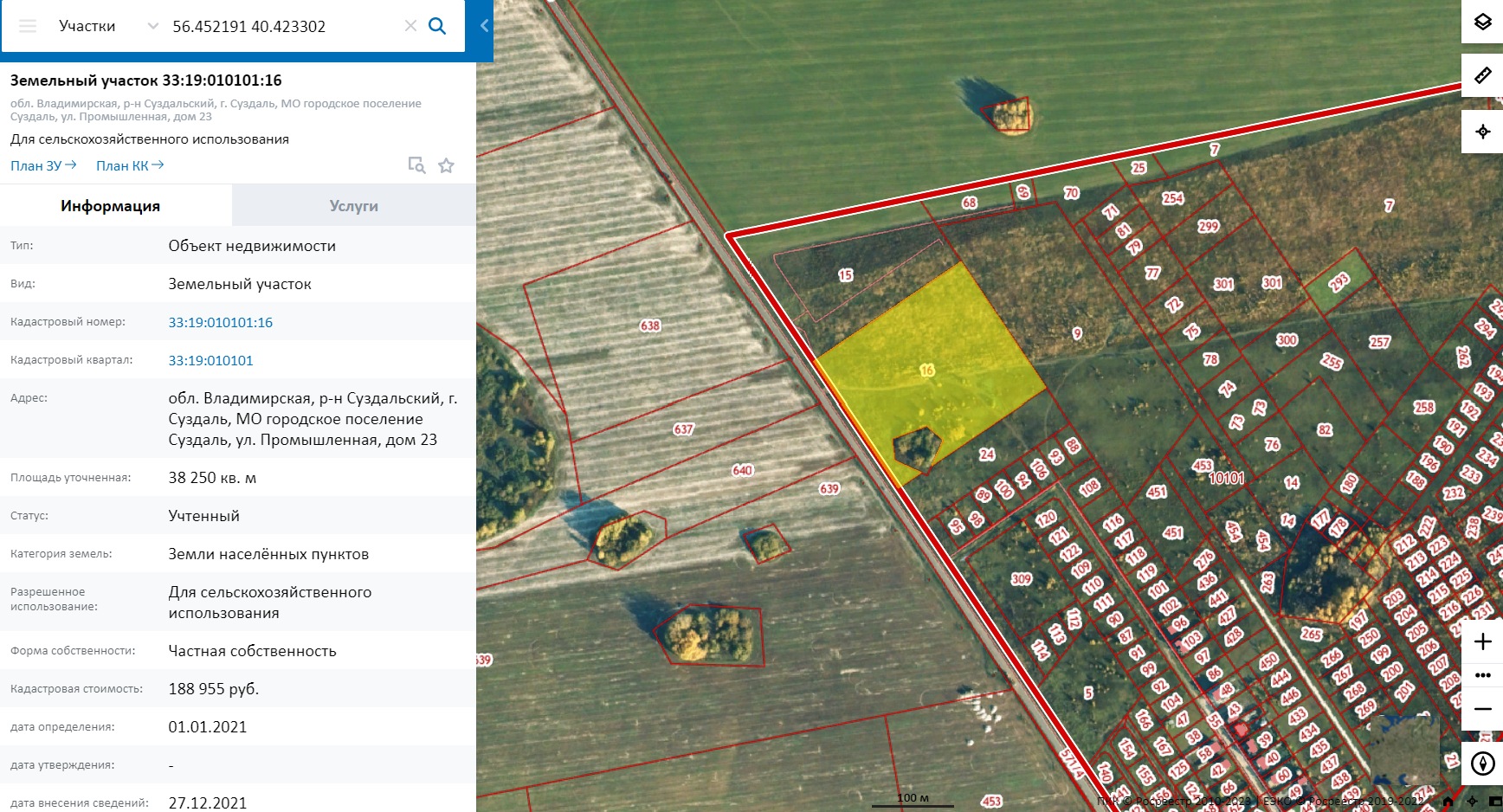Select the Информация tab
1503x812 pixels.
coord(110,206)
